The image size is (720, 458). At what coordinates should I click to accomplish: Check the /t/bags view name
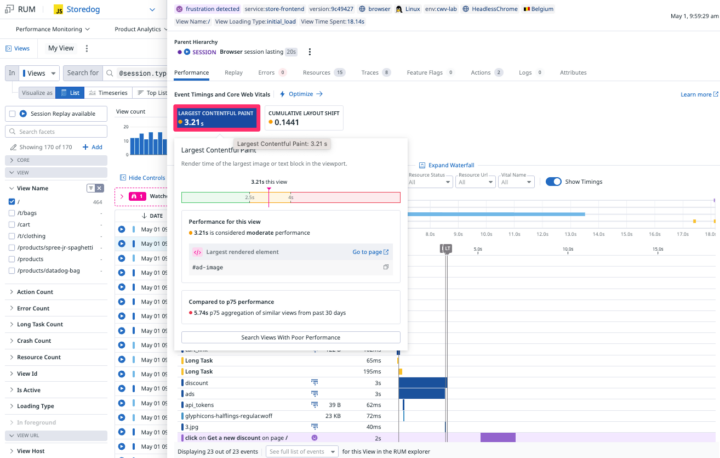tap(12, 213)
